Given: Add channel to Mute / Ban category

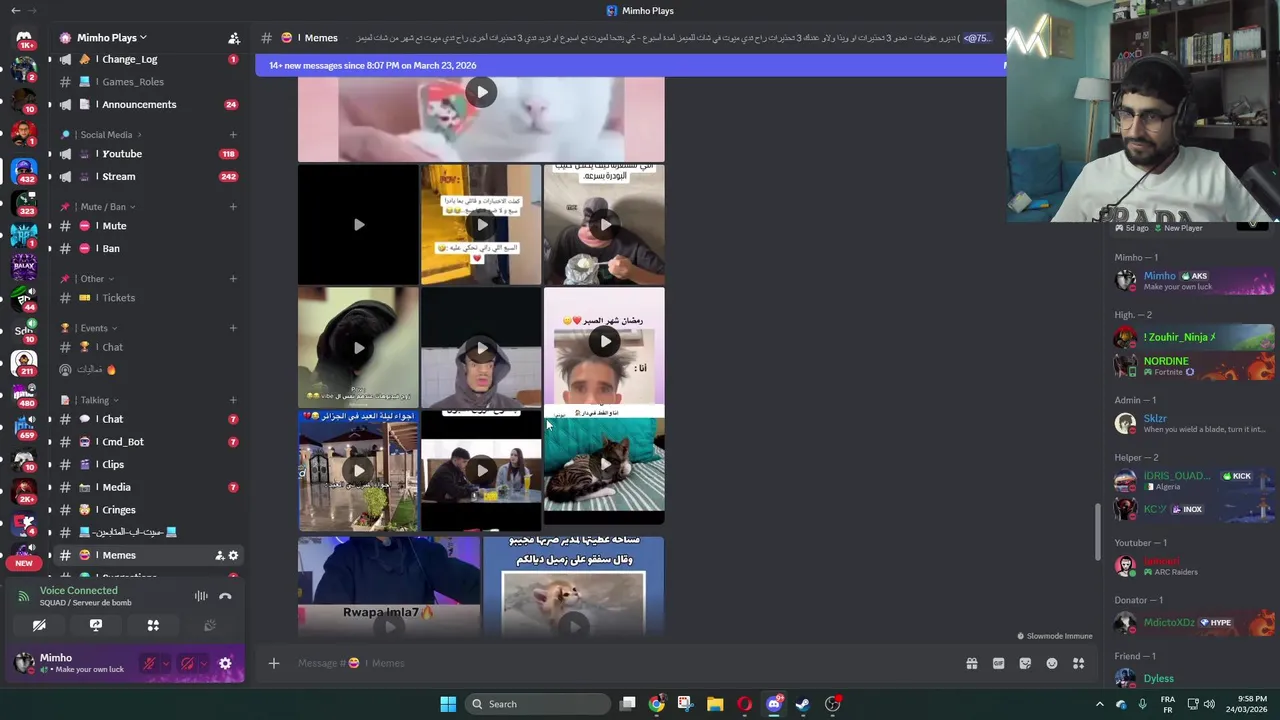Looking at the screenshot, I should click(233, 207).
